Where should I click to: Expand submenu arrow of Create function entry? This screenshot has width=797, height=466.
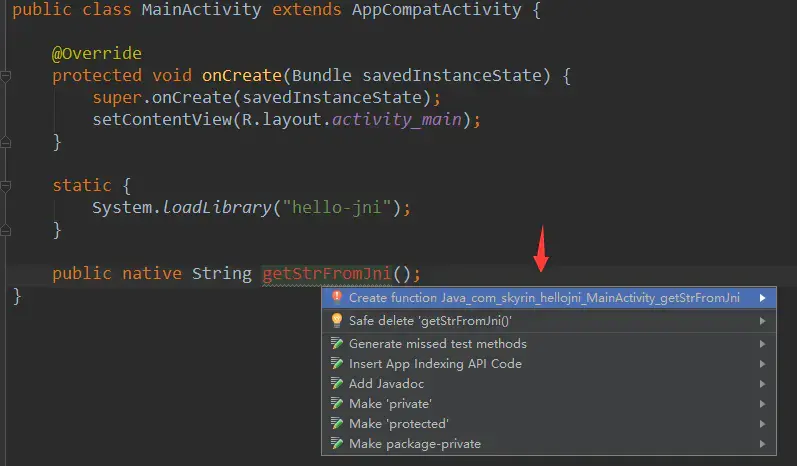tap(762, 298)
